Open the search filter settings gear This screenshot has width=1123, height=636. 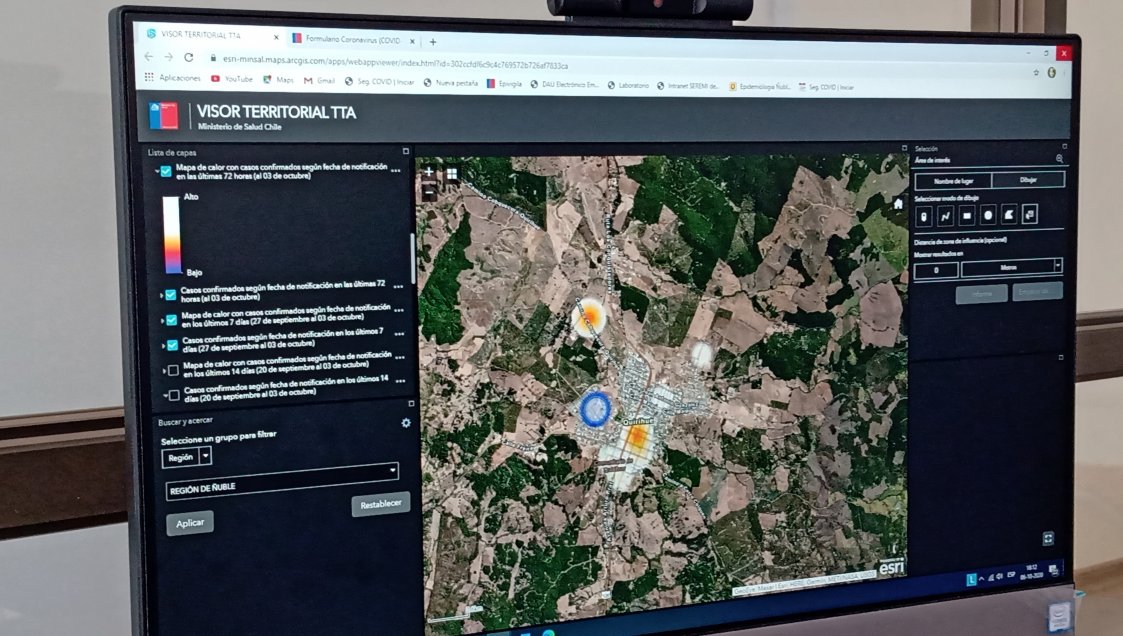406,423
